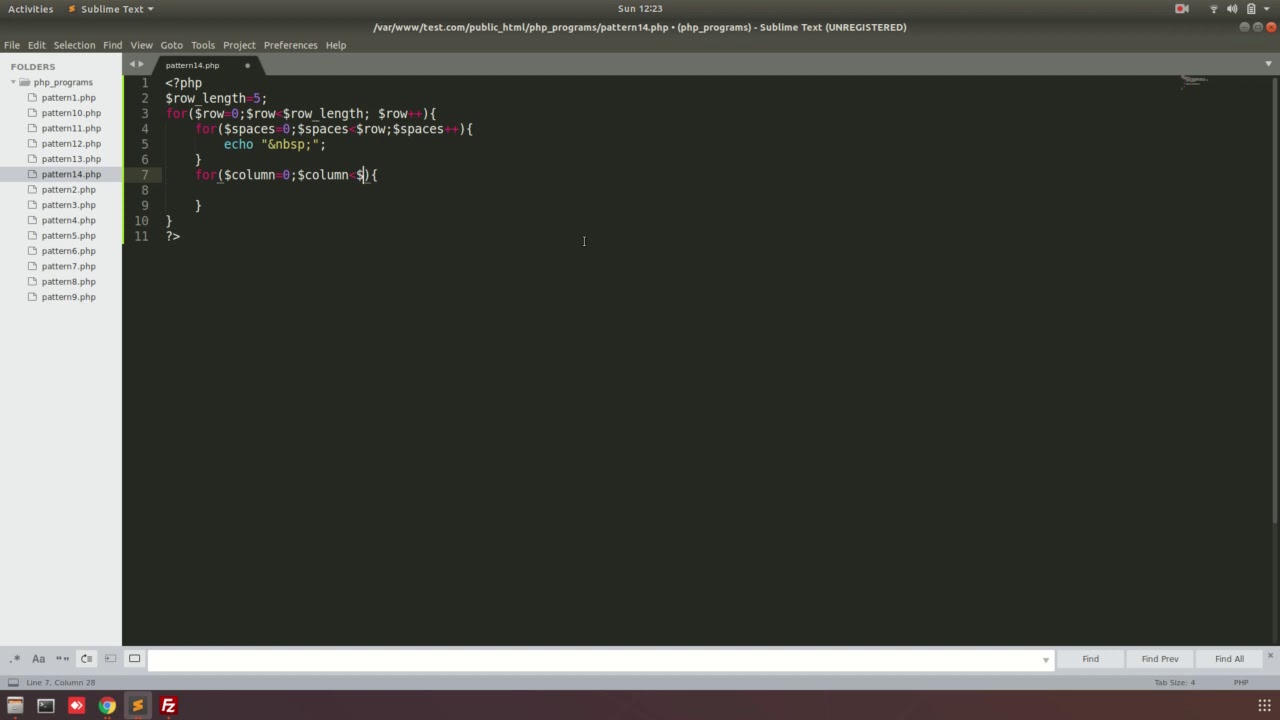Open the tab list dropdown arrow

coord(1268,64)
